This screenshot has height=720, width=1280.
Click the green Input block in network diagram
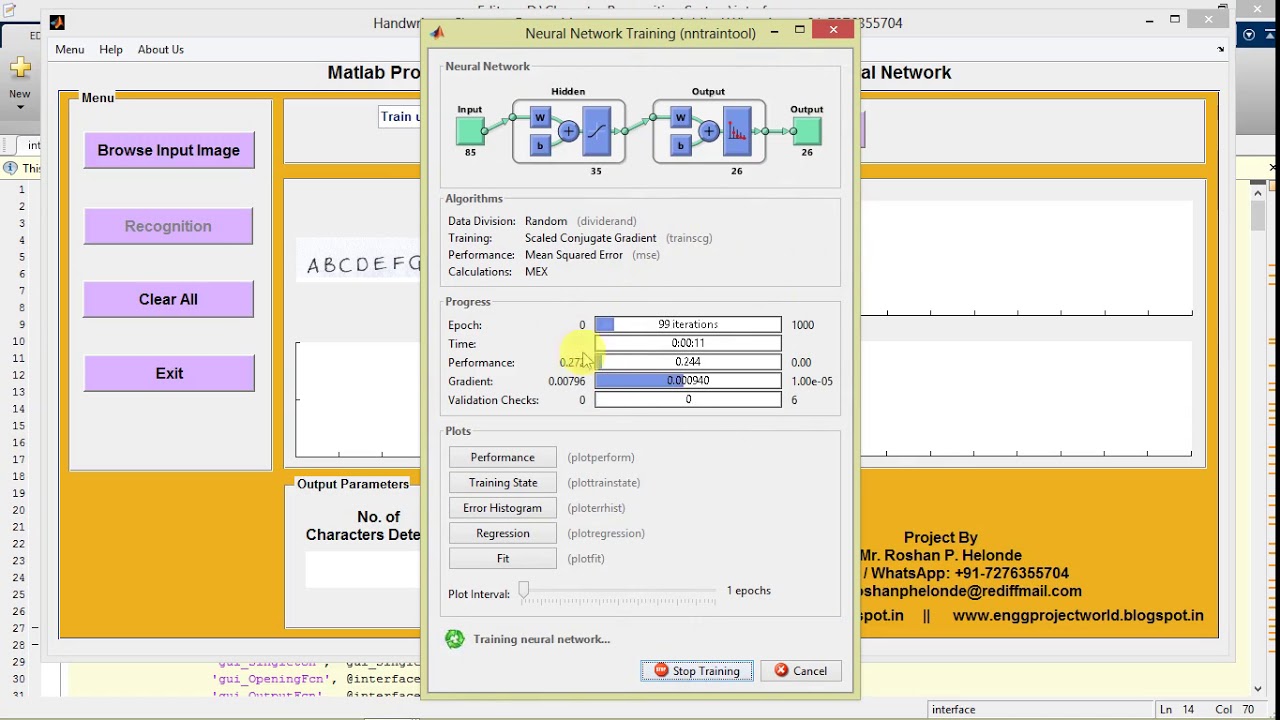pyautogui.click(x=469, y=131)
